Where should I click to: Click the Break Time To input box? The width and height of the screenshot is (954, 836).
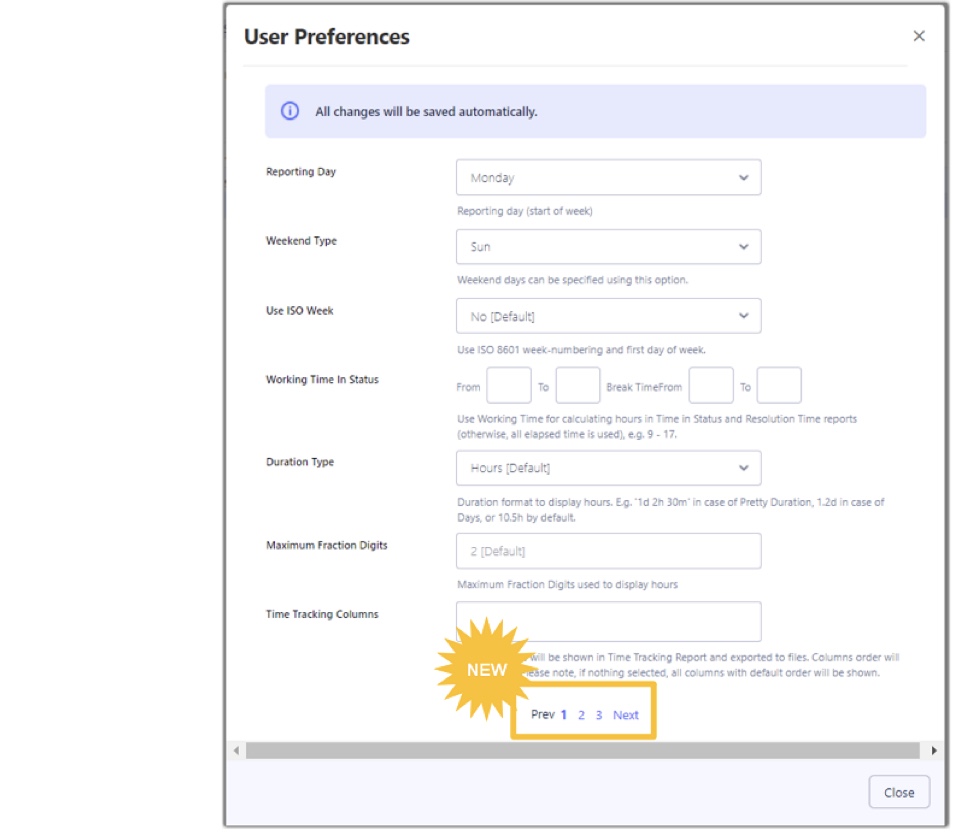click(x=779, y=386)
